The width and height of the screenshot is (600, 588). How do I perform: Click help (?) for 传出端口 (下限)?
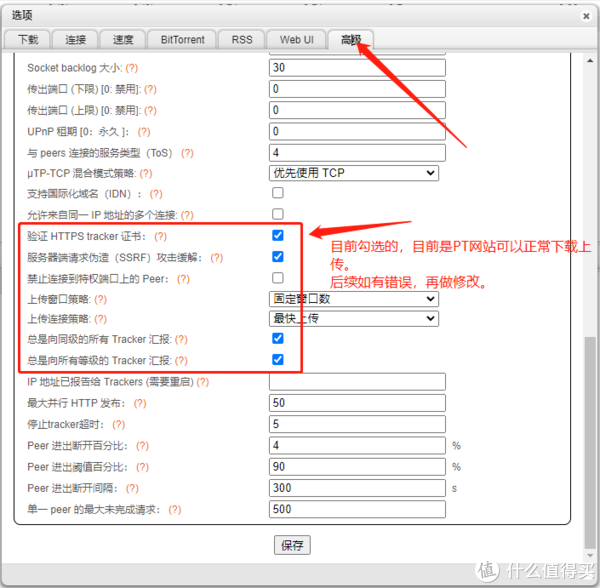(x=150, y=90)
